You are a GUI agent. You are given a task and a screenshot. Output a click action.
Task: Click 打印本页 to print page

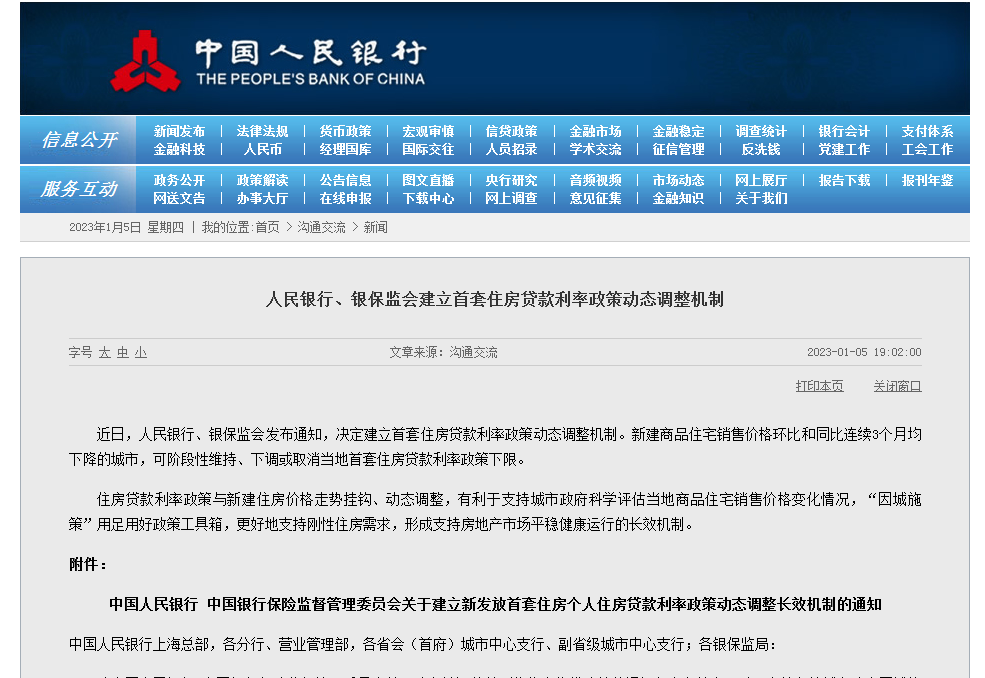click(819, 386)
